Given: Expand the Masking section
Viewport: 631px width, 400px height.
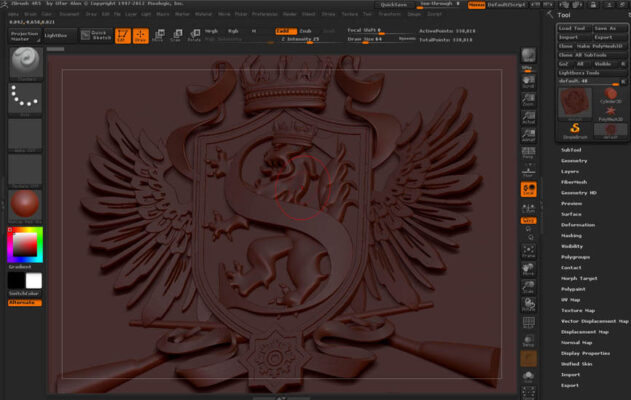Looking at the screenshot, I should coord(571,235).
